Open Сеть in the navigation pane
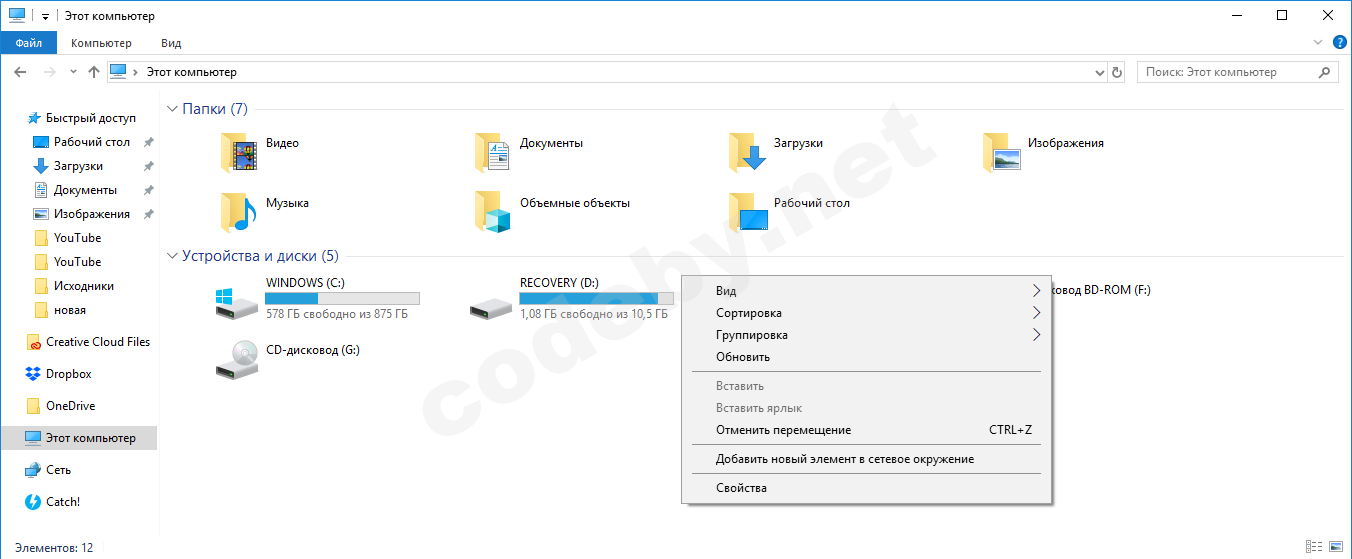Viewport: 1352px width, 559px height. (58, 470)
